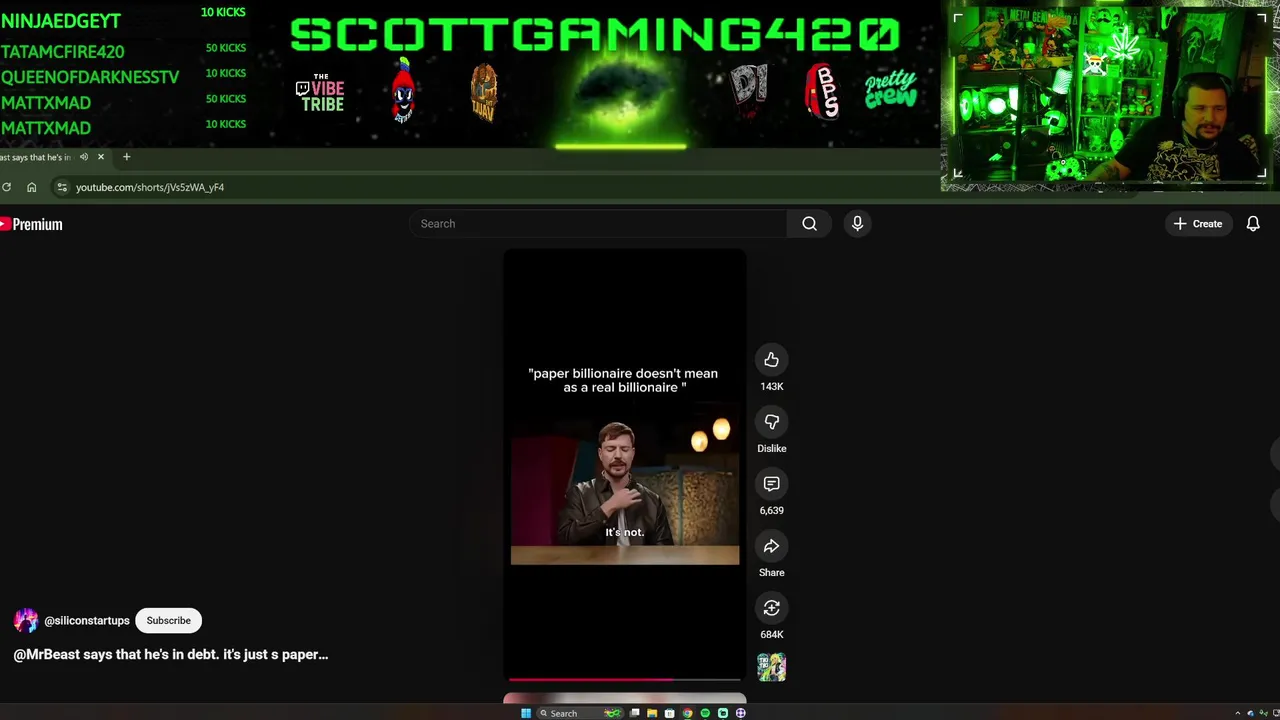This screenshot has height=720, width=1280.
Task: Open File Explorer from the taskbar
Action: (x=652, y=713)
